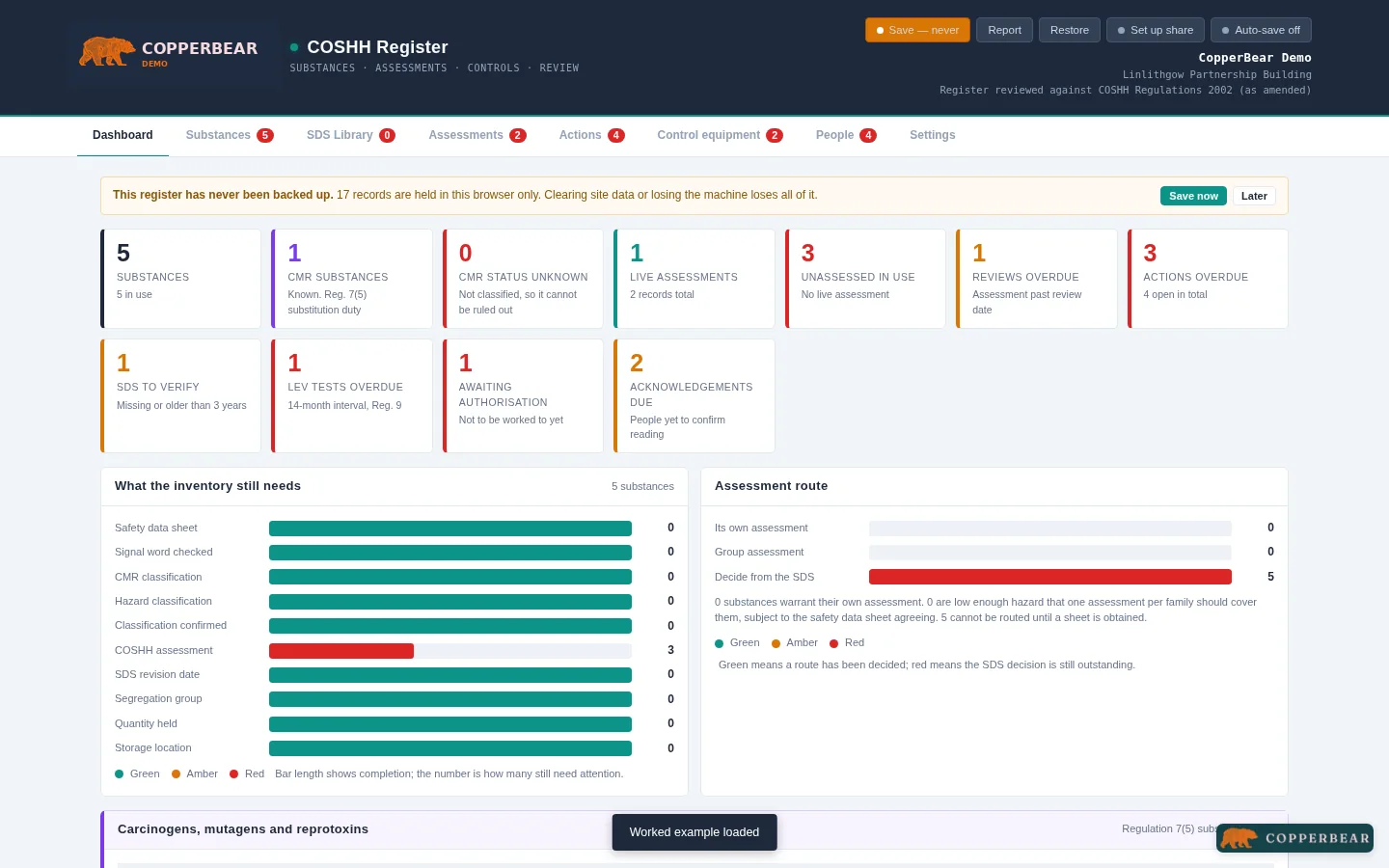Click the Storage location progress bar
This screenshot has height=868, width=1389.
pyautogui.click(x=450, y=748)
